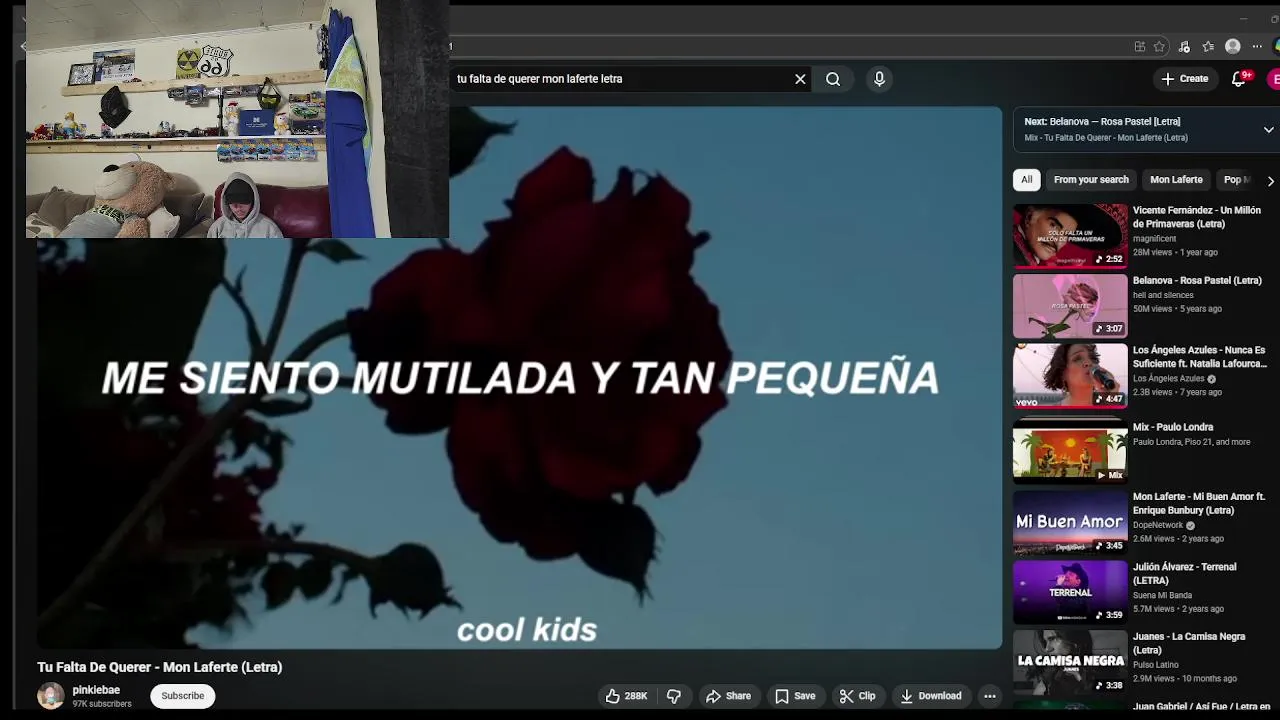Open Mi Buen Amor video thumbnail

coord(1070,522)
